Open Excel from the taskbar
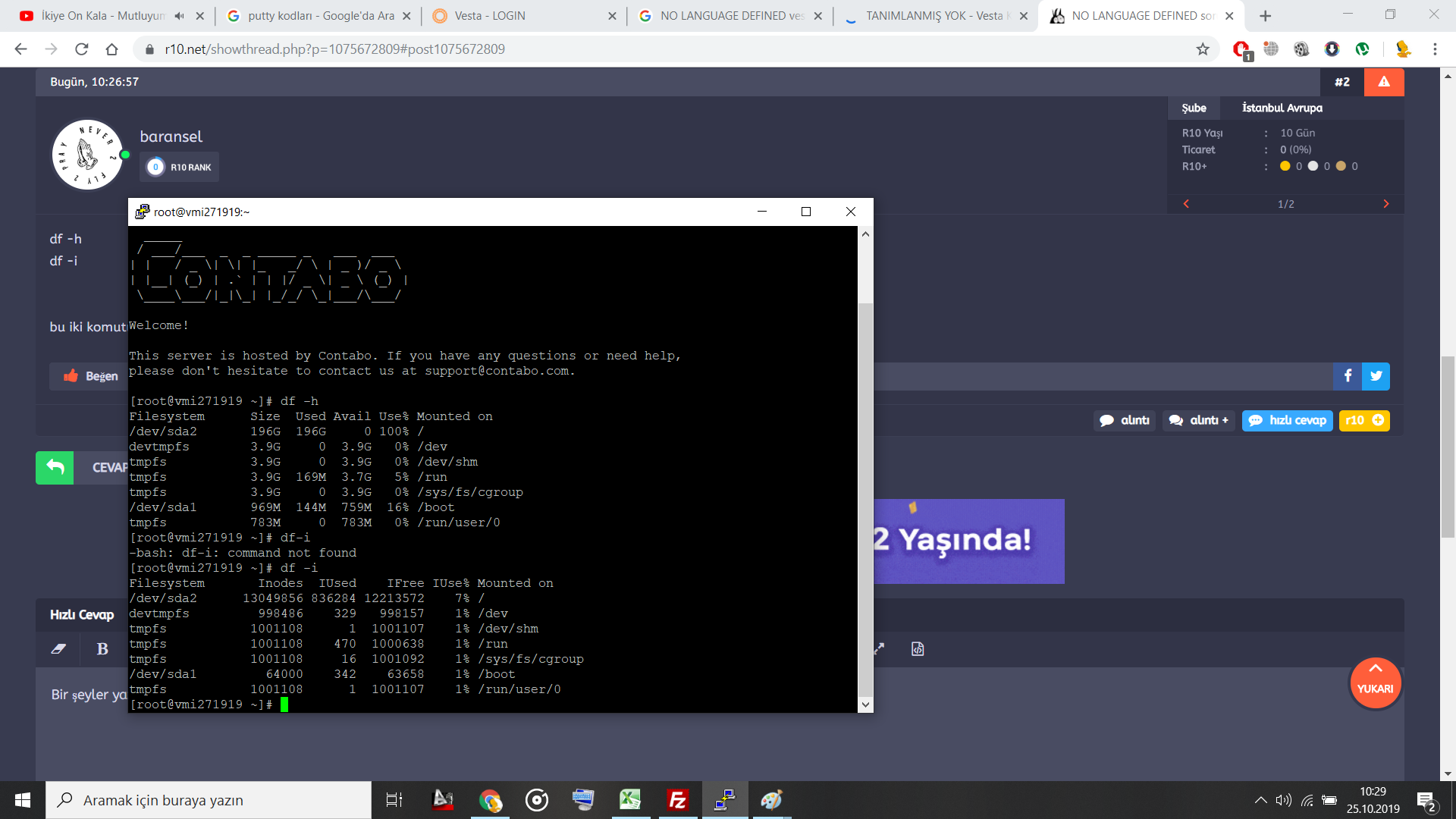1456x819 pixels. [x=630, y=800]
